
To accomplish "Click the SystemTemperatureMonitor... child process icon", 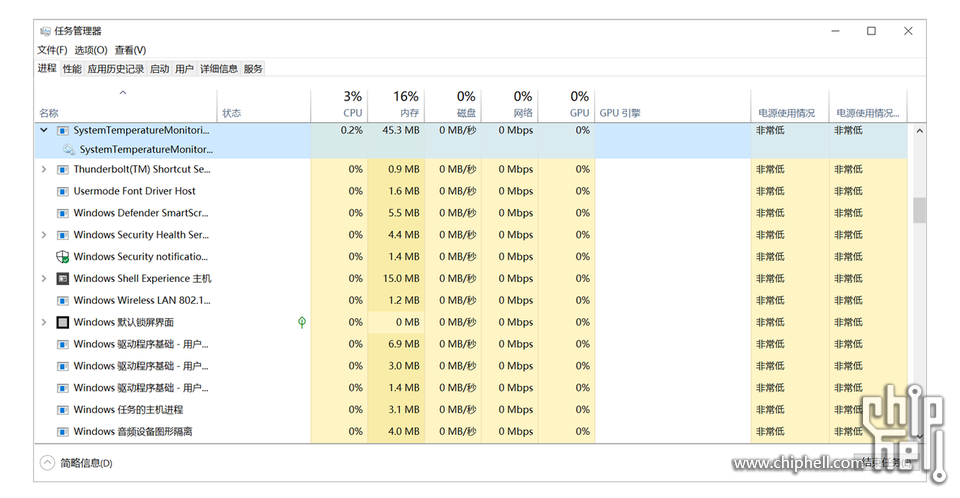I will (69, 149).
